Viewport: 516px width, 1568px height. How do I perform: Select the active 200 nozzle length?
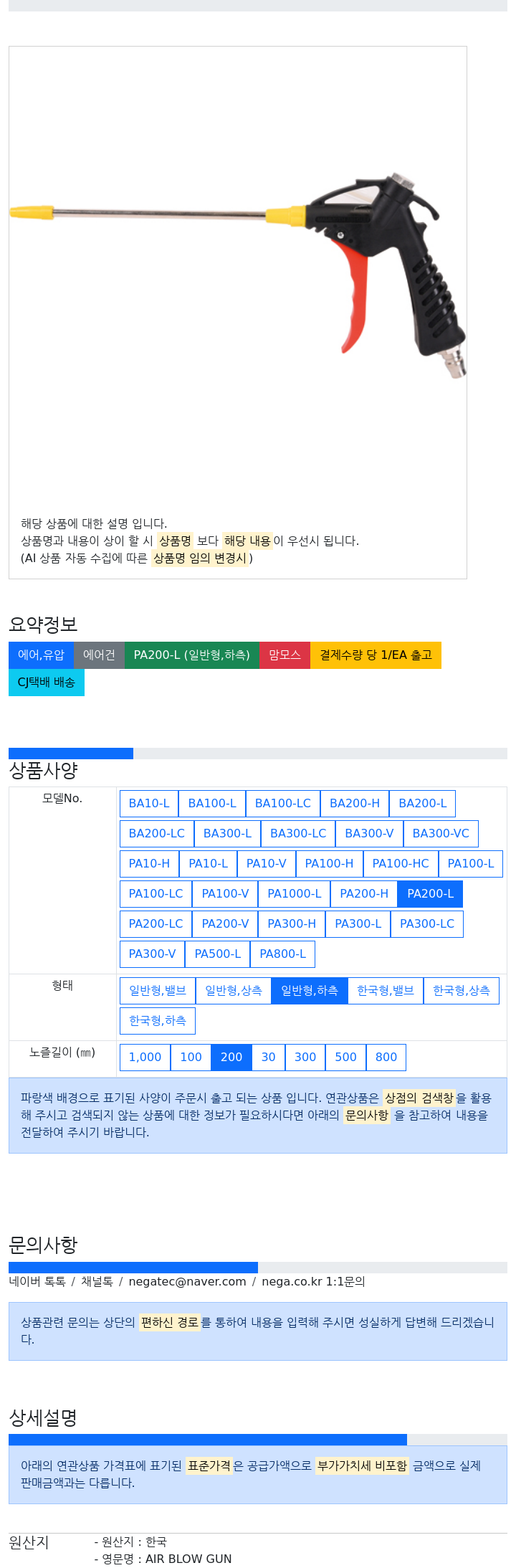coord(231,1058)
